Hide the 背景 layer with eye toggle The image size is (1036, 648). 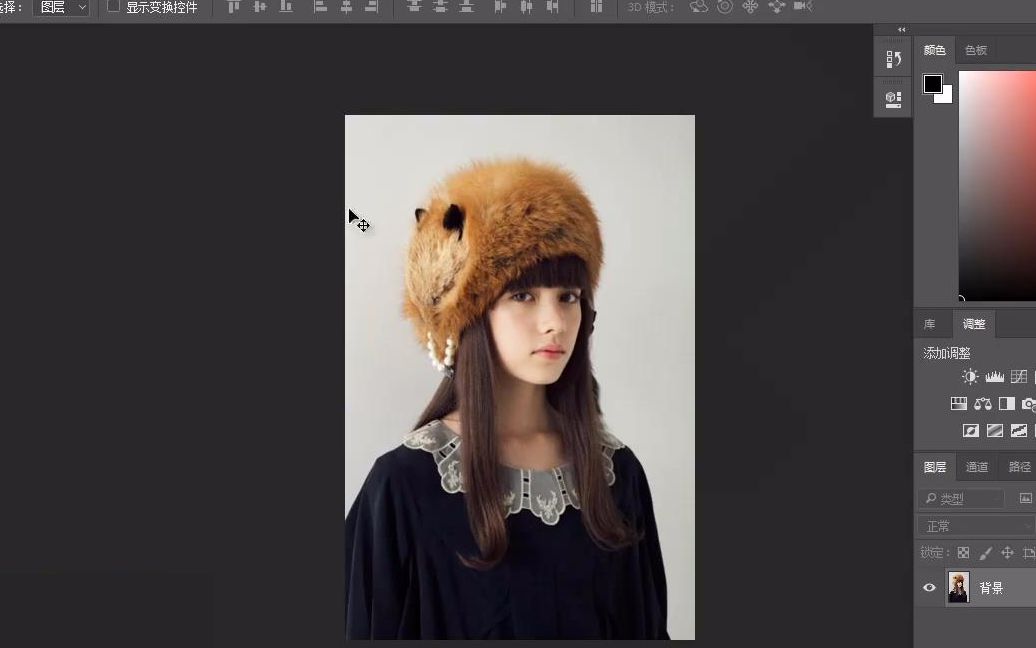[929, 588]
